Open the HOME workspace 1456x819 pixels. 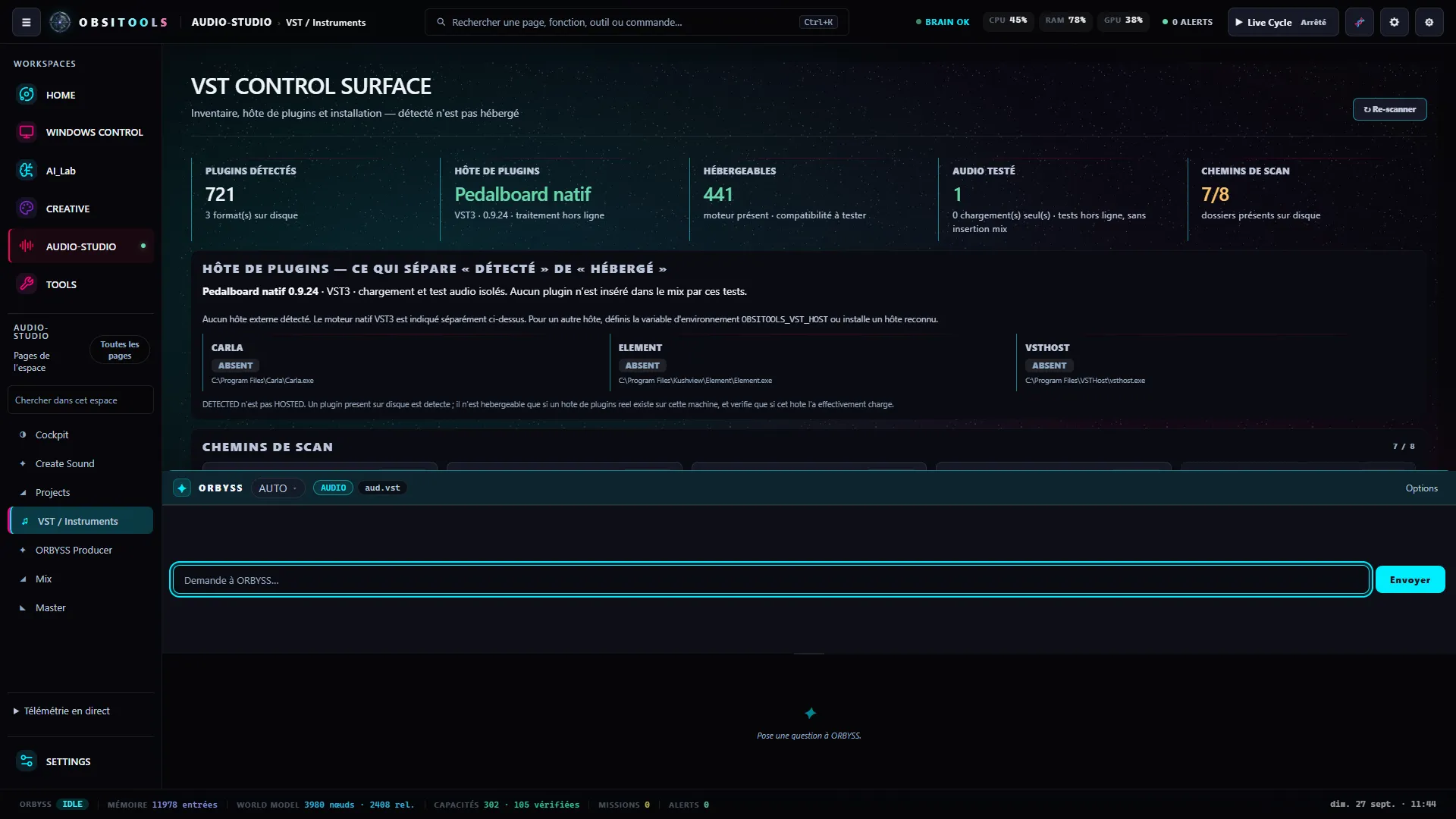pos(81,95)
